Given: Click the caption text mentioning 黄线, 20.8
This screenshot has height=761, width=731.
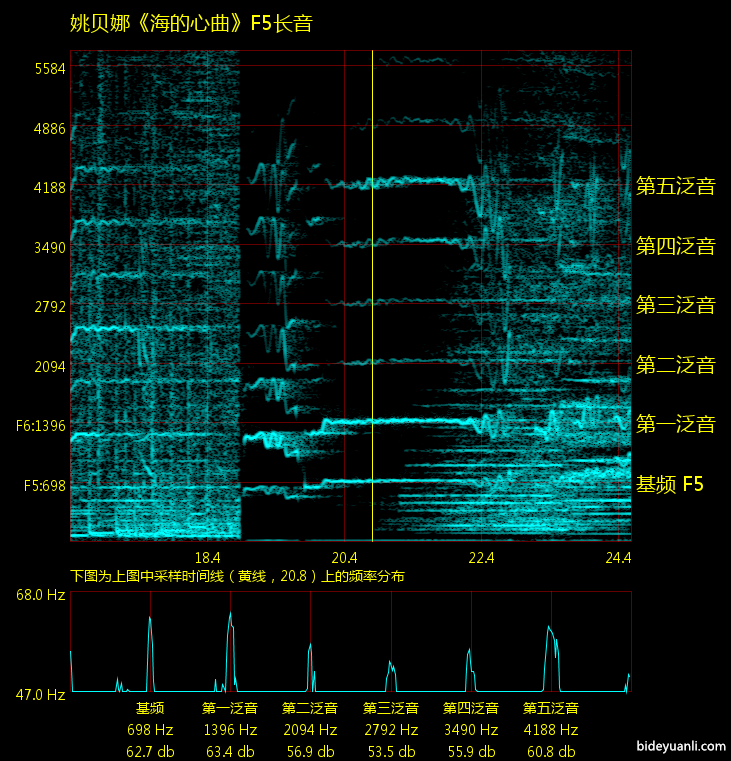Looking at the screenshot, I should (237, 577).
